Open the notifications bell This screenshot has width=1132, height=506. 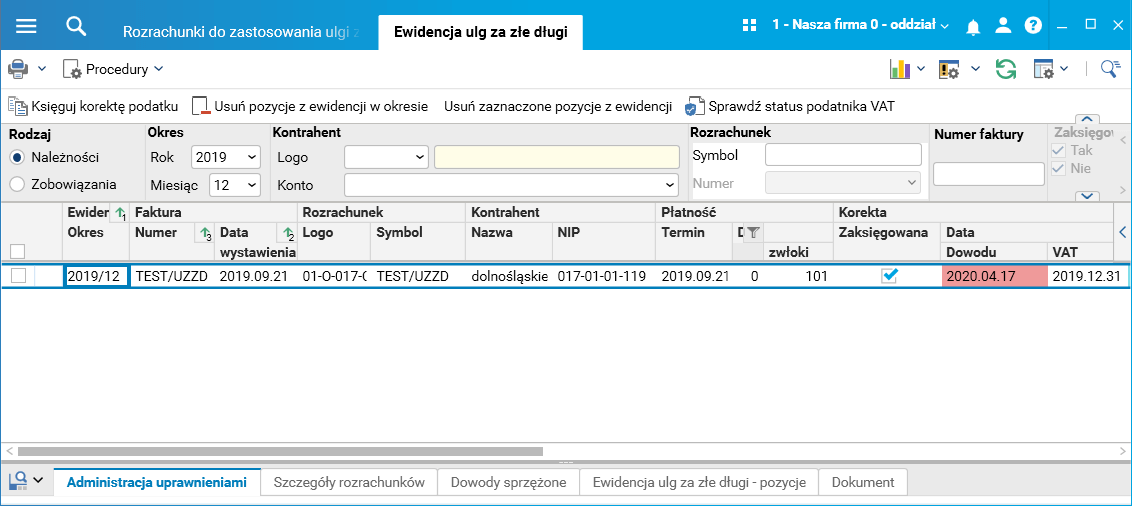(x=973, y=26)
